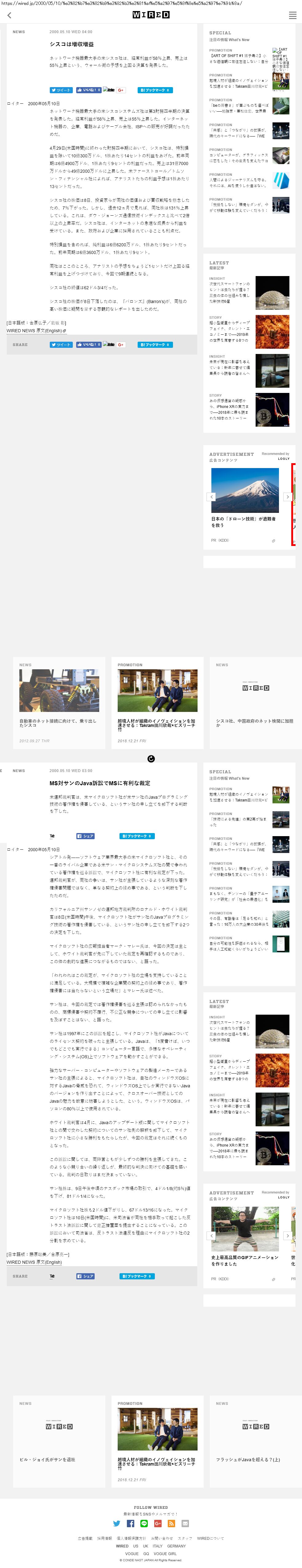This screenshot has width=302, height=1568.
Task: Go back using the header arrow
Action: coord(9,15)
